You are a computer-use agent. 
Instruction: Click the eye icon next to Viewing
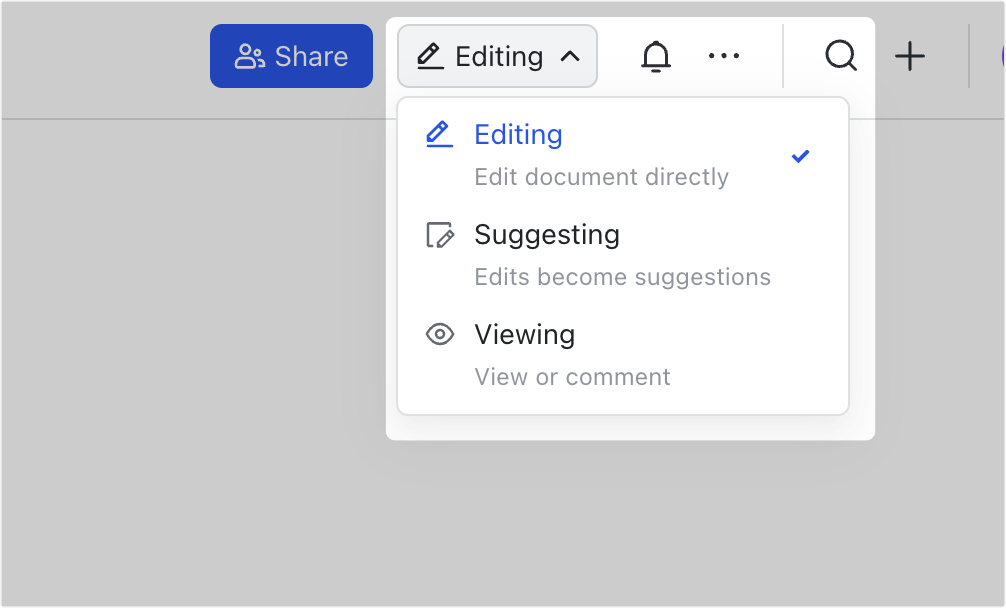(x=440, y=334)
